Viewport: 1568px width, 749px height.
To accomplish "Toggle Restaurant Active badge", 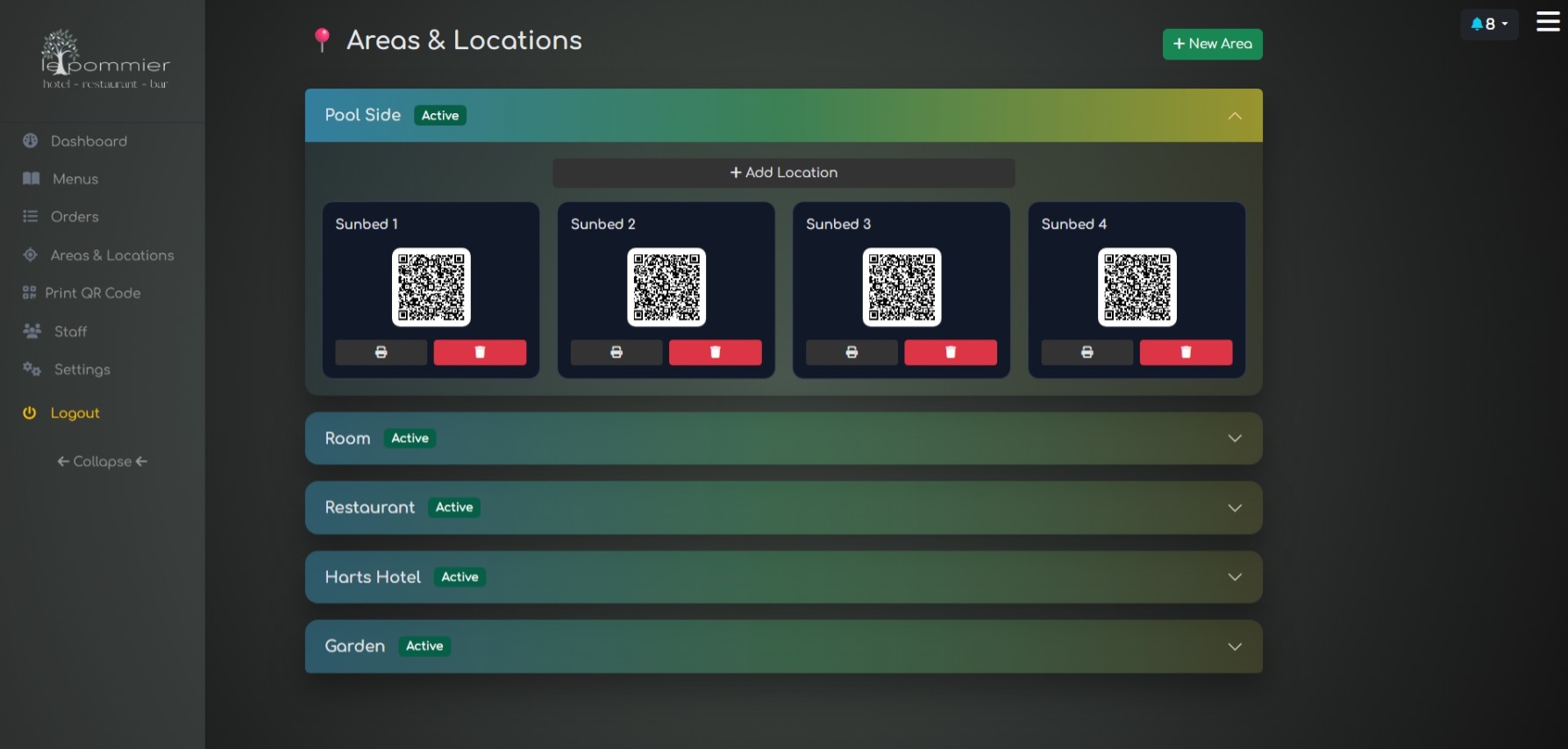I will tap(454, 508).
